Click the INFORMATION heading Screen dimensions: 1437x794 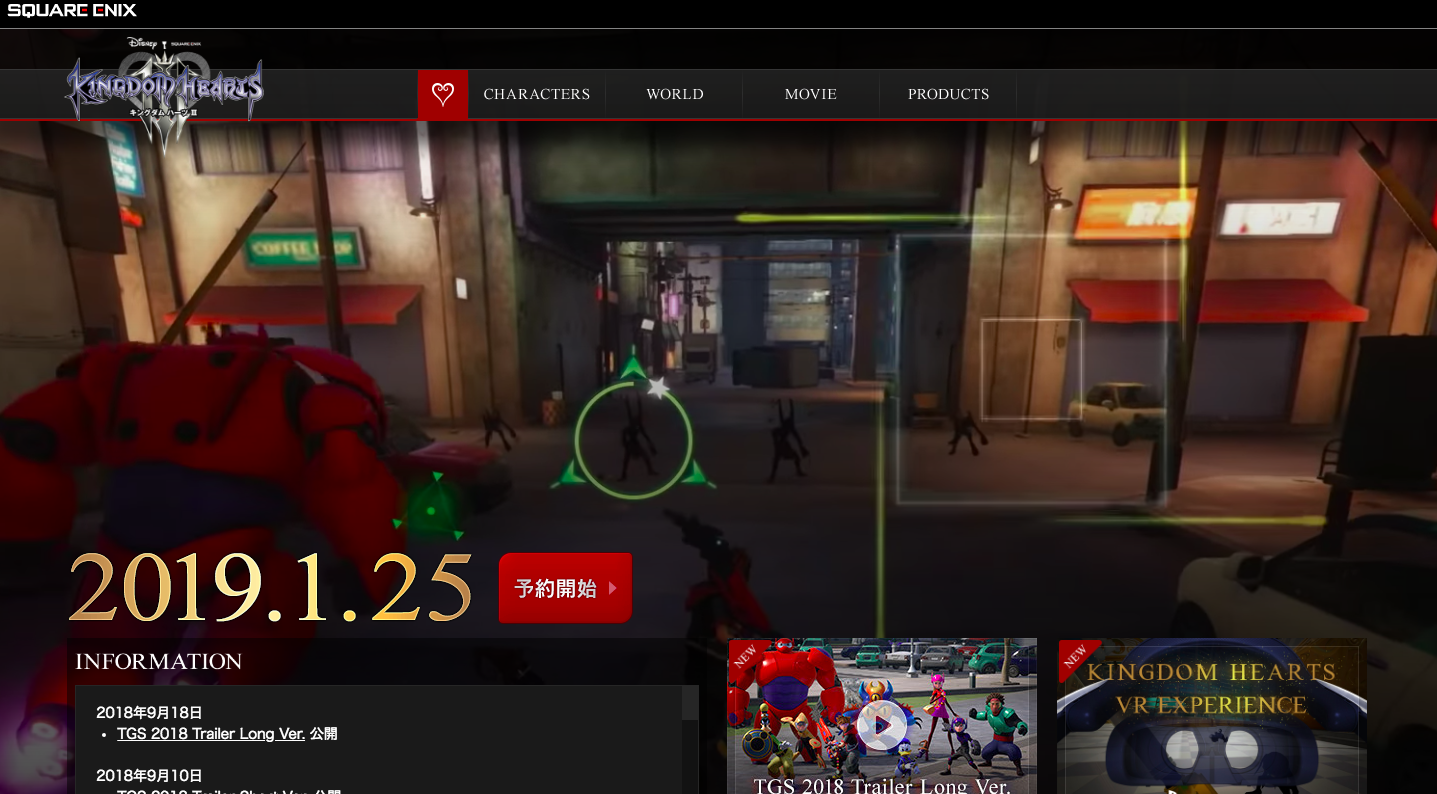tap(159, 662)
